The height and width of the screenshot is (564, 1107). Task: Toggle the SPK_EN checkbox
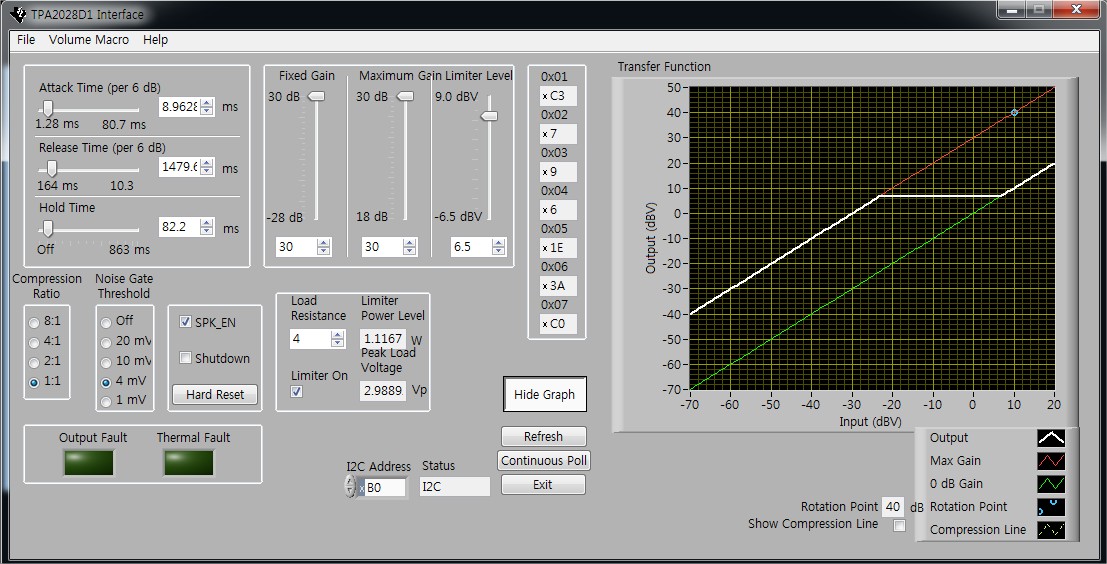click(x=185, y=322)
